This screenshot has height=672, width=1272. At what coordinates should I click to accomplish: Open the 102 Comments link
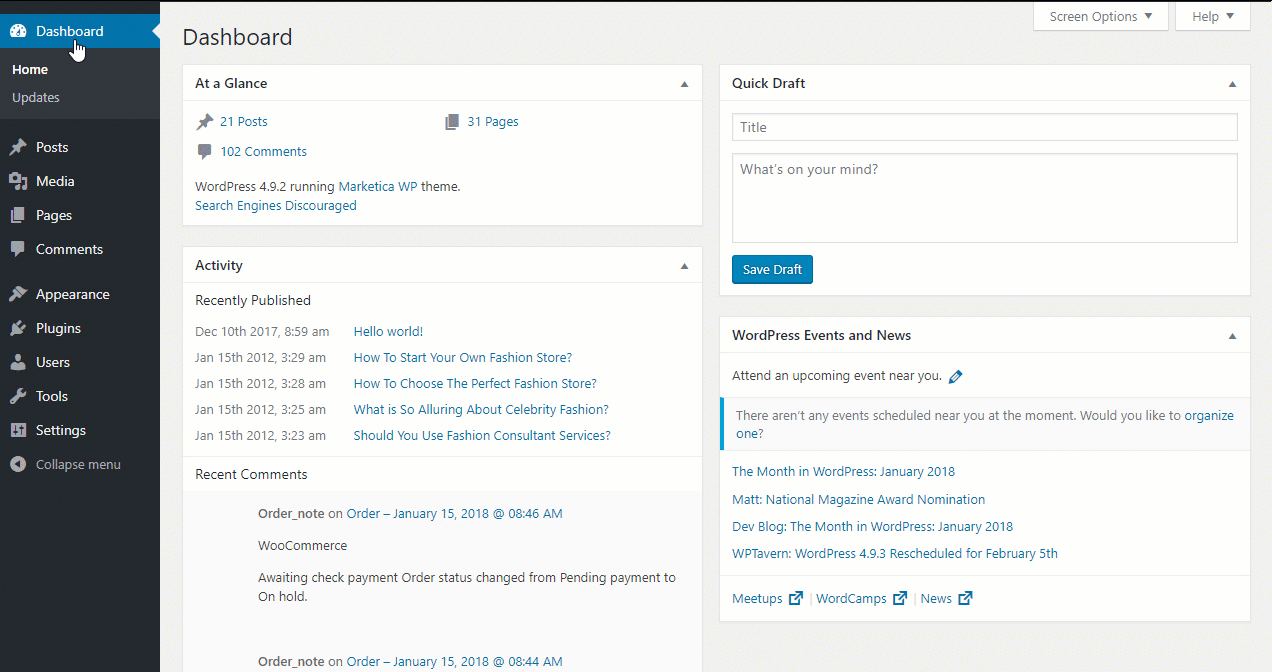tap(264, 152)
